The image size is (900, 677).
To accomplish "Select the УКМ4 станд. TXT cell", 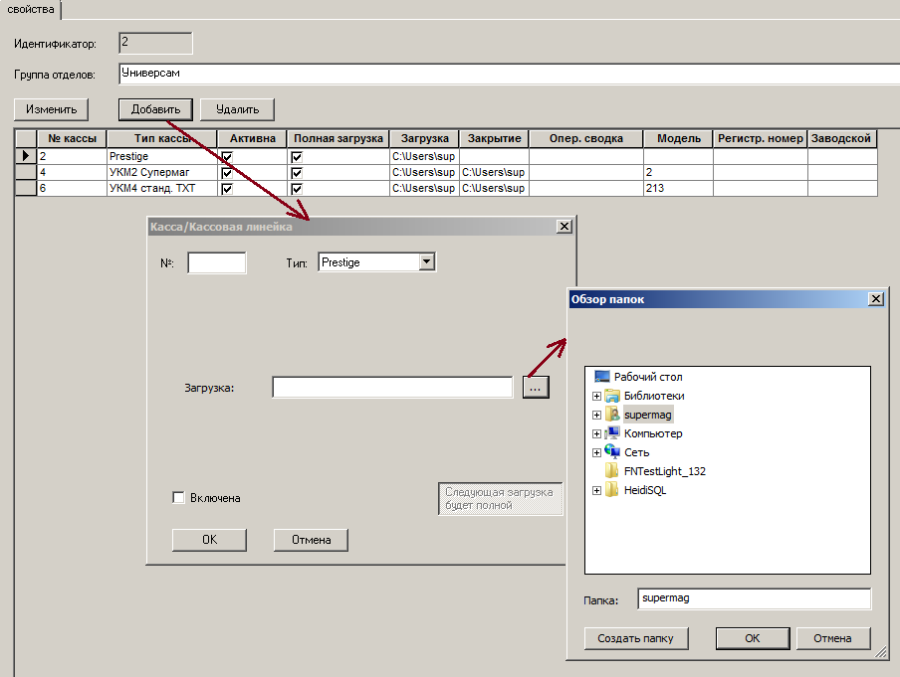I will pyautogui.click(x=162, y=188).
